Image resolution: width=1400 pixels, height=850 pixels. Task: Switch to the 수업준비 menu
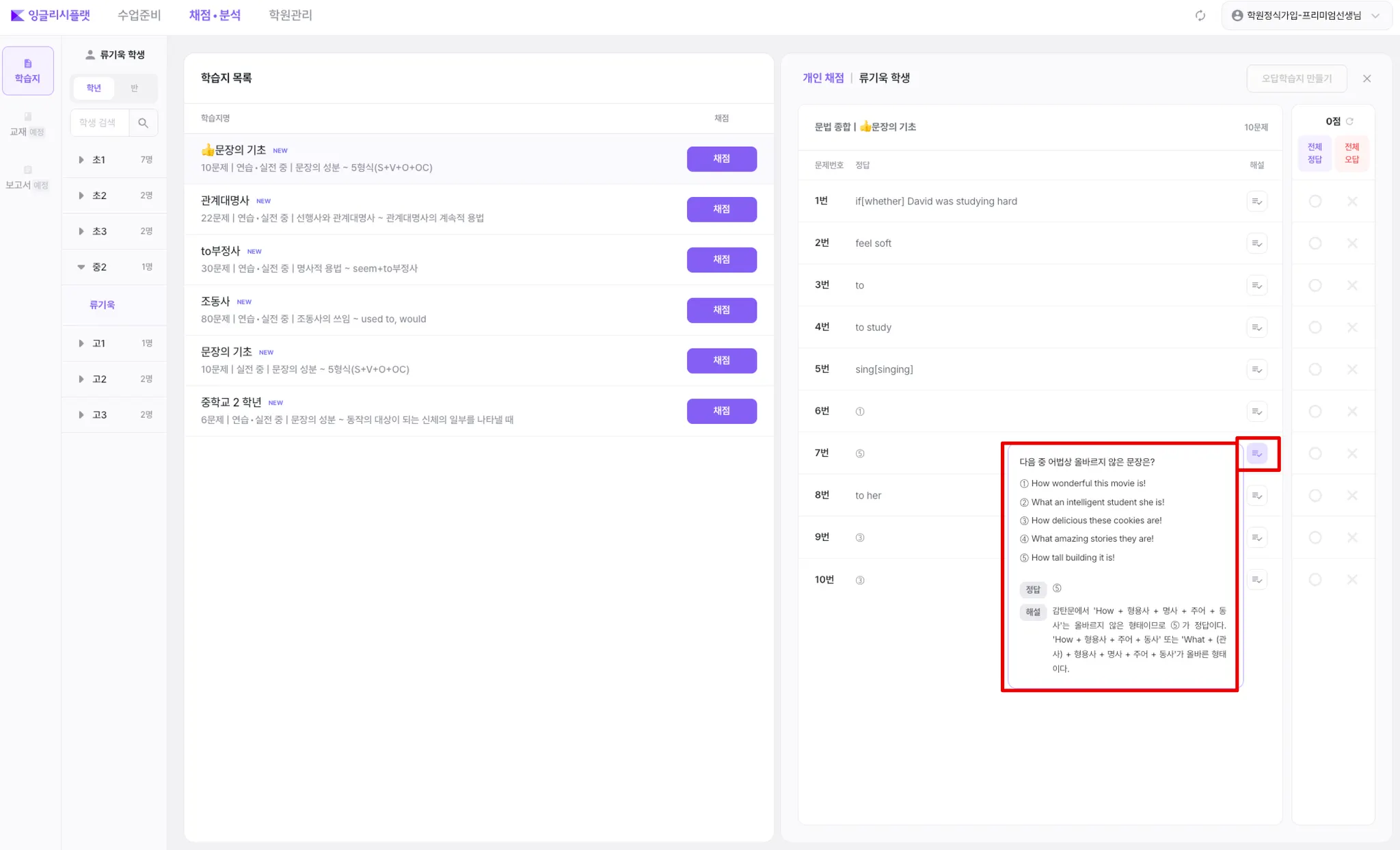139,15
